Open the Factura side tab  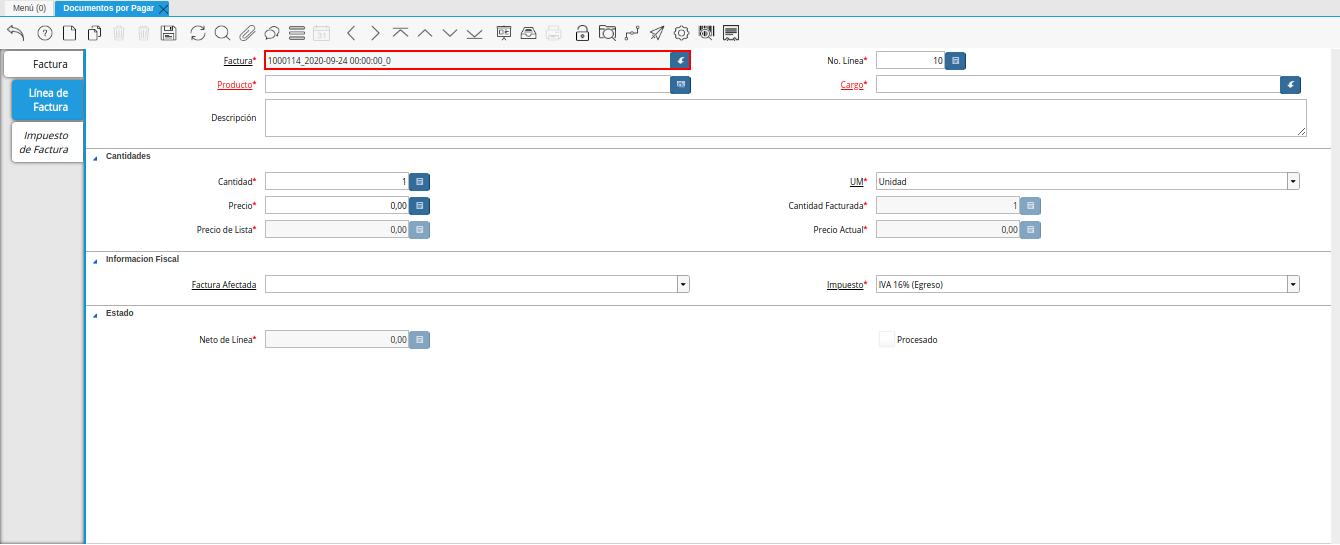[x=44, y=64]
